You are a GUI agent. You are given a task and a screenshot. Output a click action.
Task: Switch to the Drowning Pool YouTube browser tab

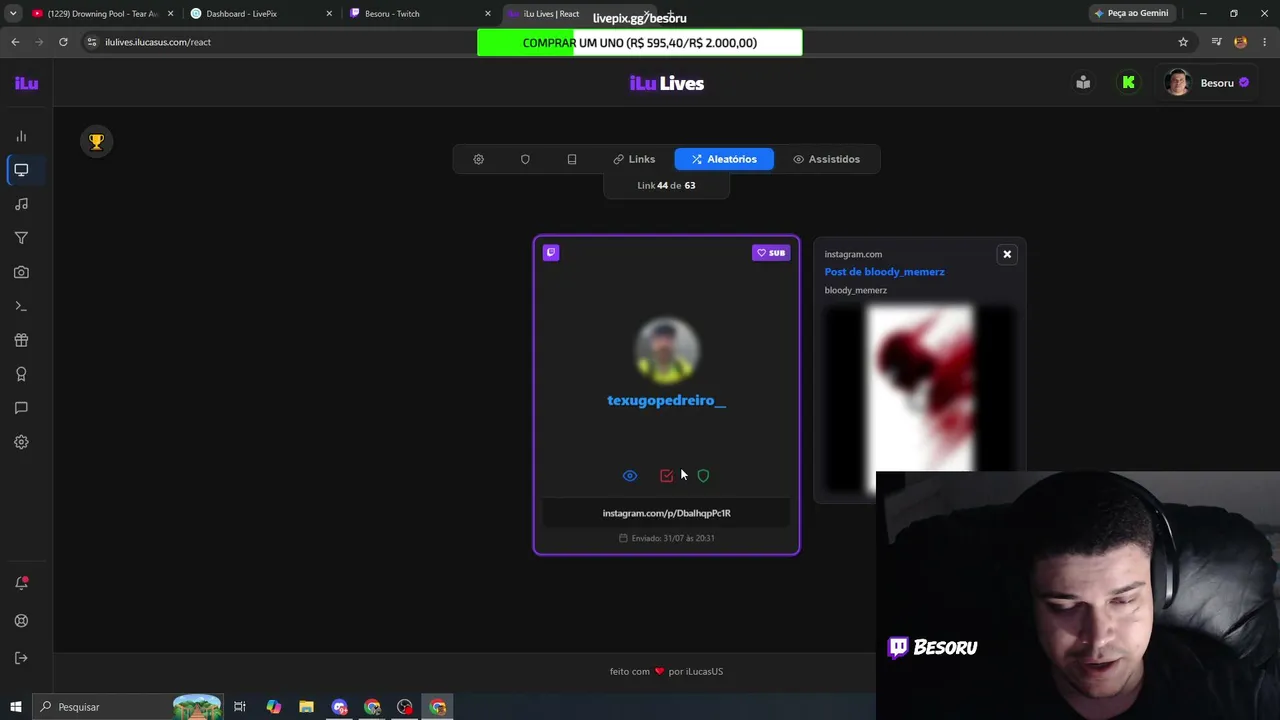click(103, 14)
